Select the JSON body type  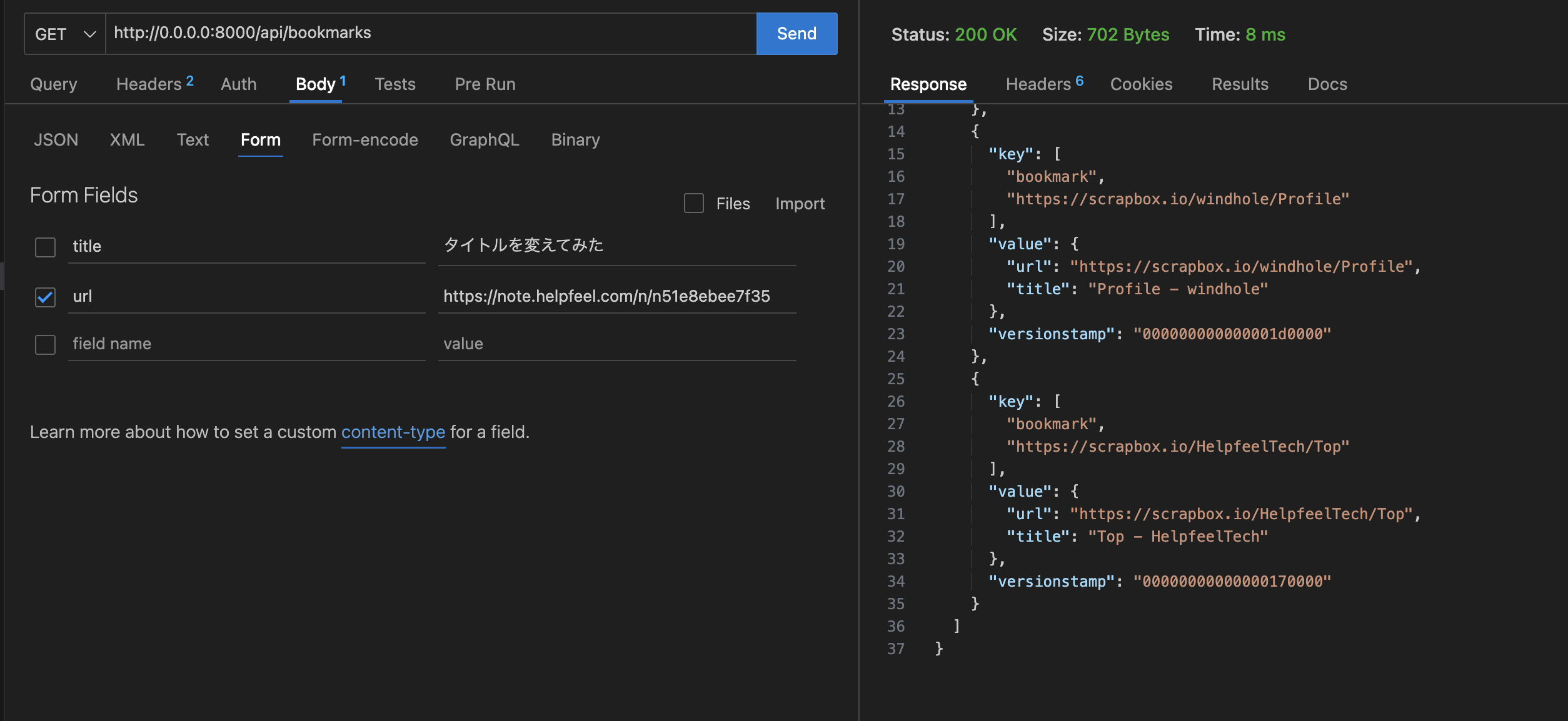coord(56,139)
